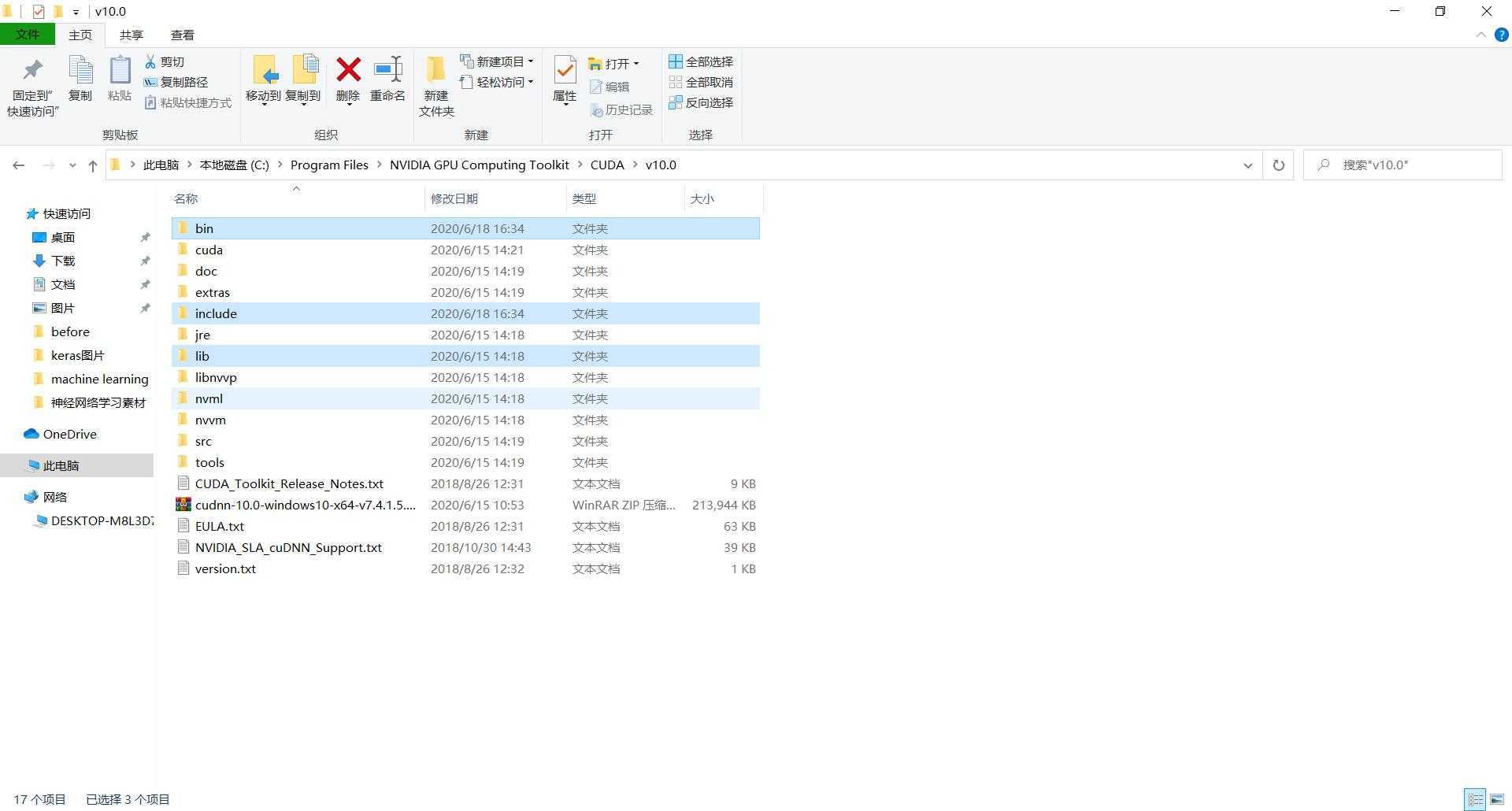Open Quick Access Toolbar customize arrow
This screenshot has width=1512, height=811.
[76, 12]
